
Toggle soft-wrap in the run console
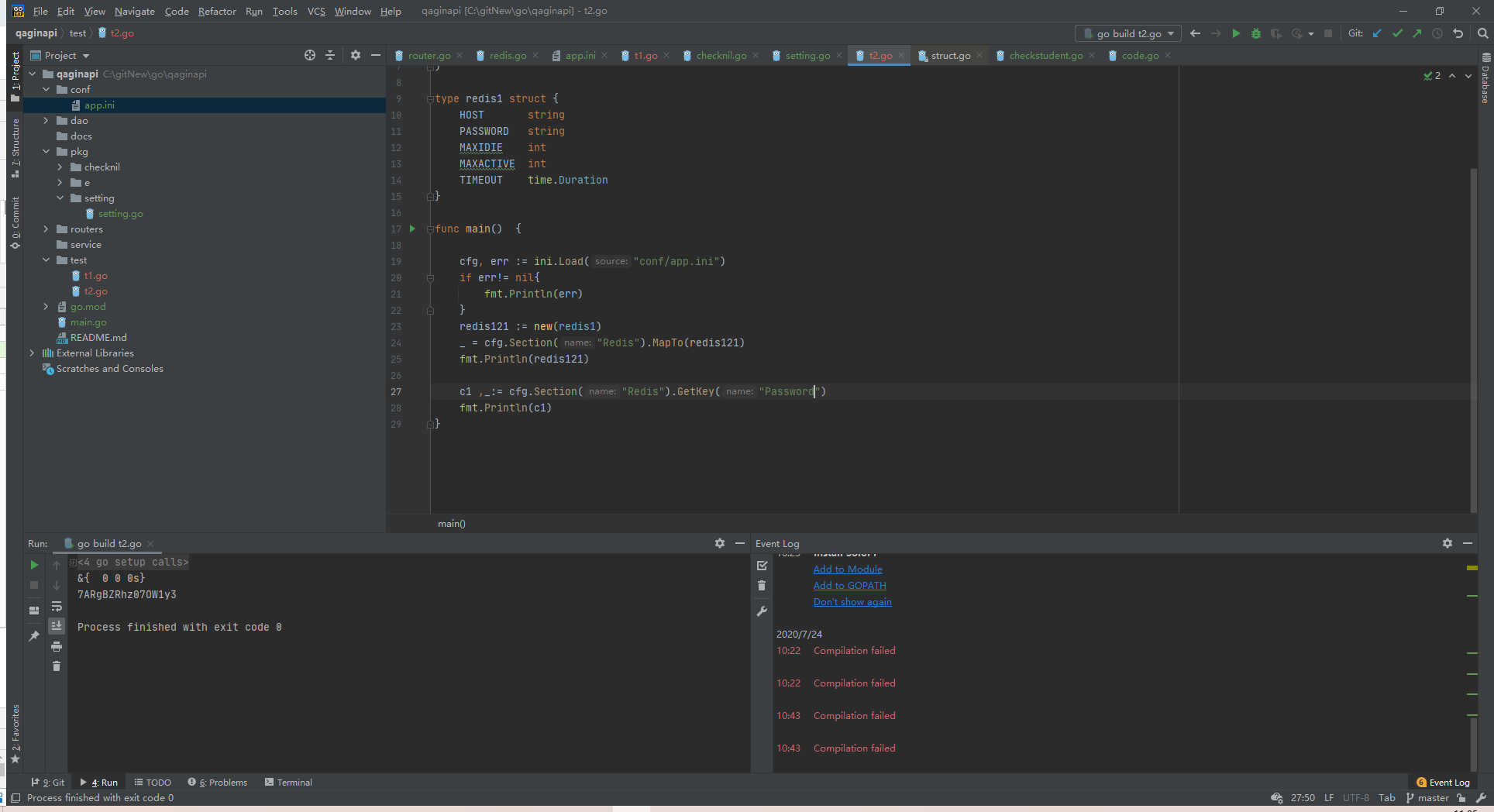click(57, 606)
